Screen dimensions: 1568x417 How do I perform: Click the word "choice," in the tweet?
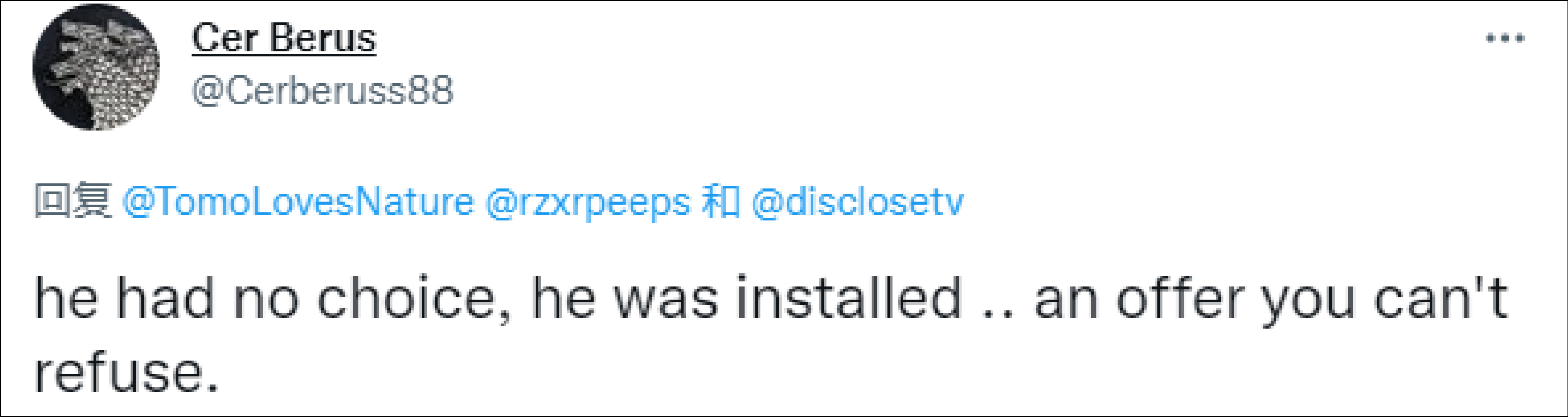[x=413, y=299]
